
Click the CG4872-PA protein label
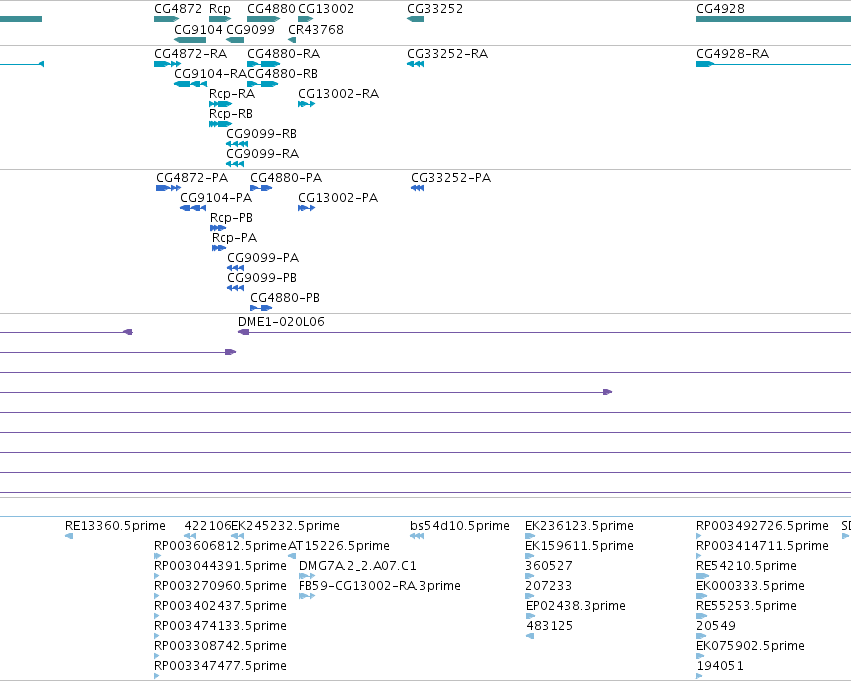tap(192, 178)
